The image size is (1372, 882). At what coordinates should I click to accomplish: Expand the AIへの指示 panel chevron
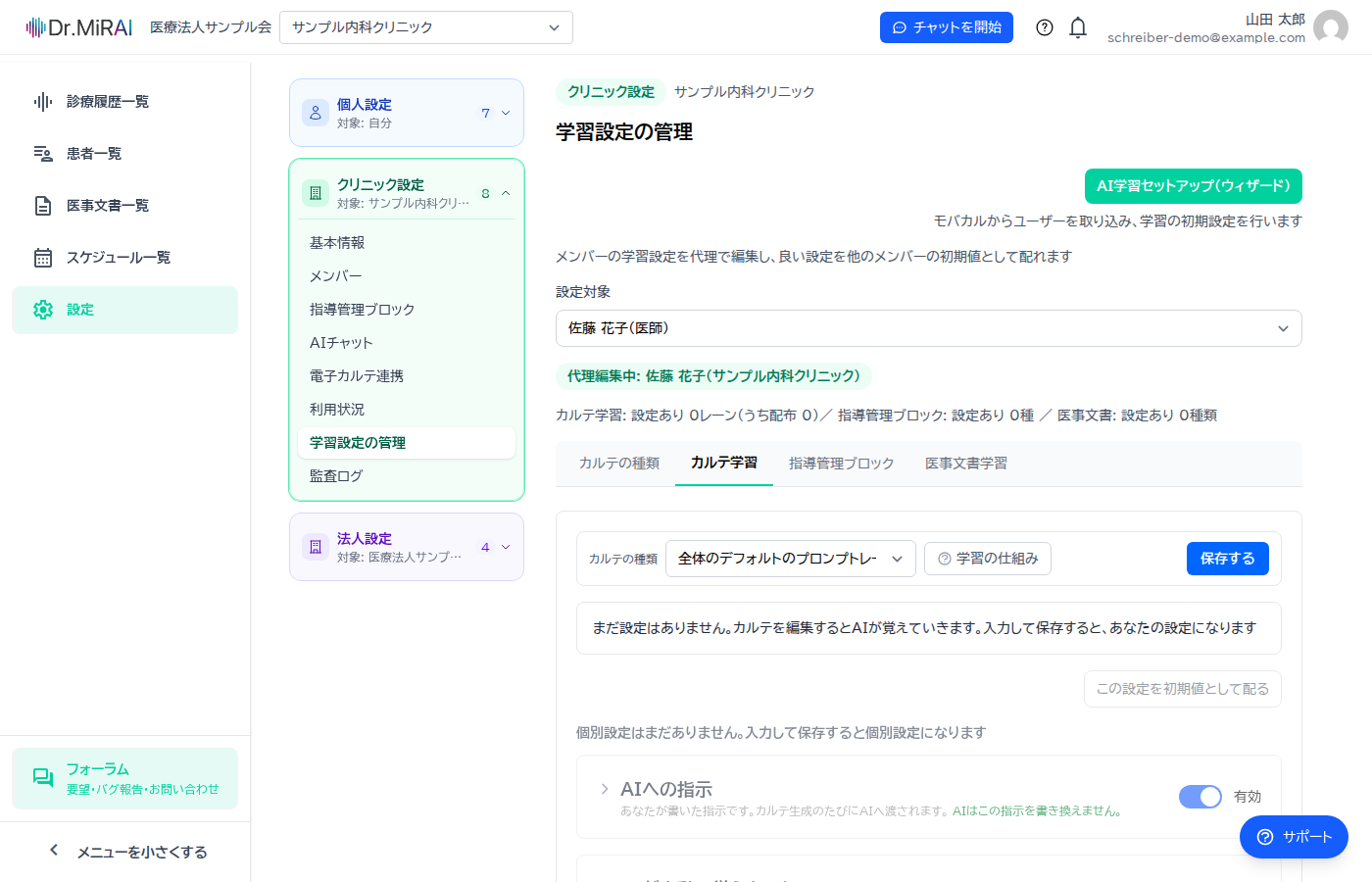pos(604,789)
